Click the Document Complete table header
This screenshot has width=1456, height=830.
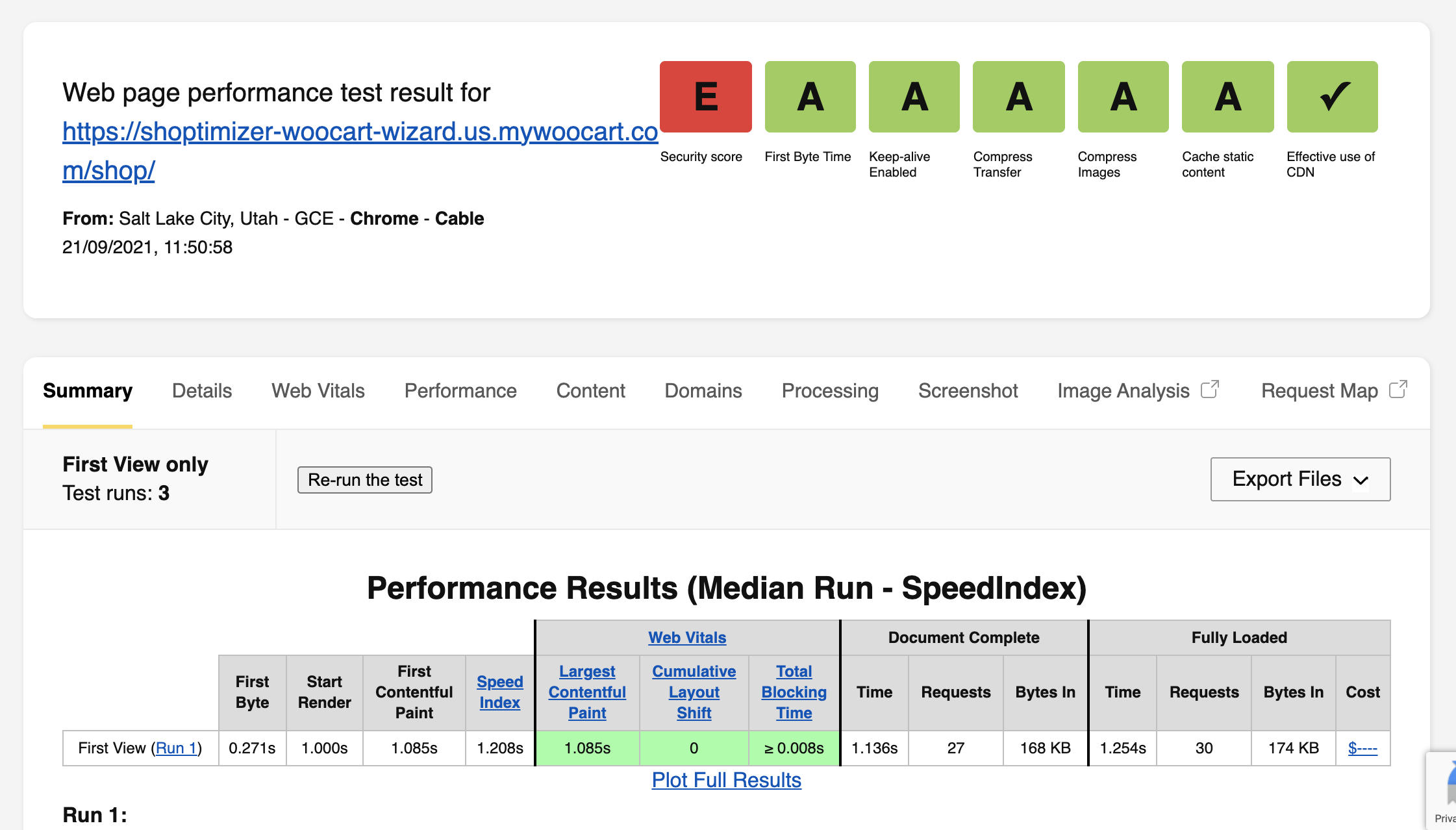pos(964,638)
